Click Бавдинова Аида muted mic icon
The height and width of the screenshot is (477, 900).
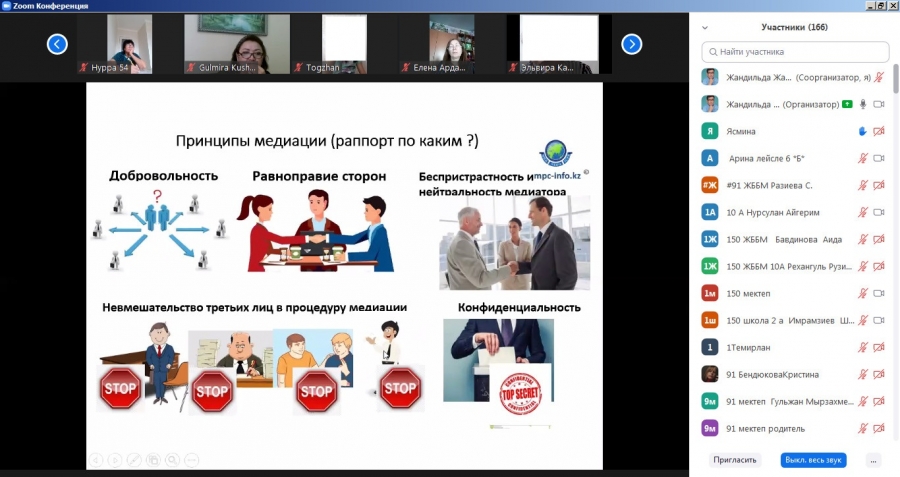coord(863,239)
